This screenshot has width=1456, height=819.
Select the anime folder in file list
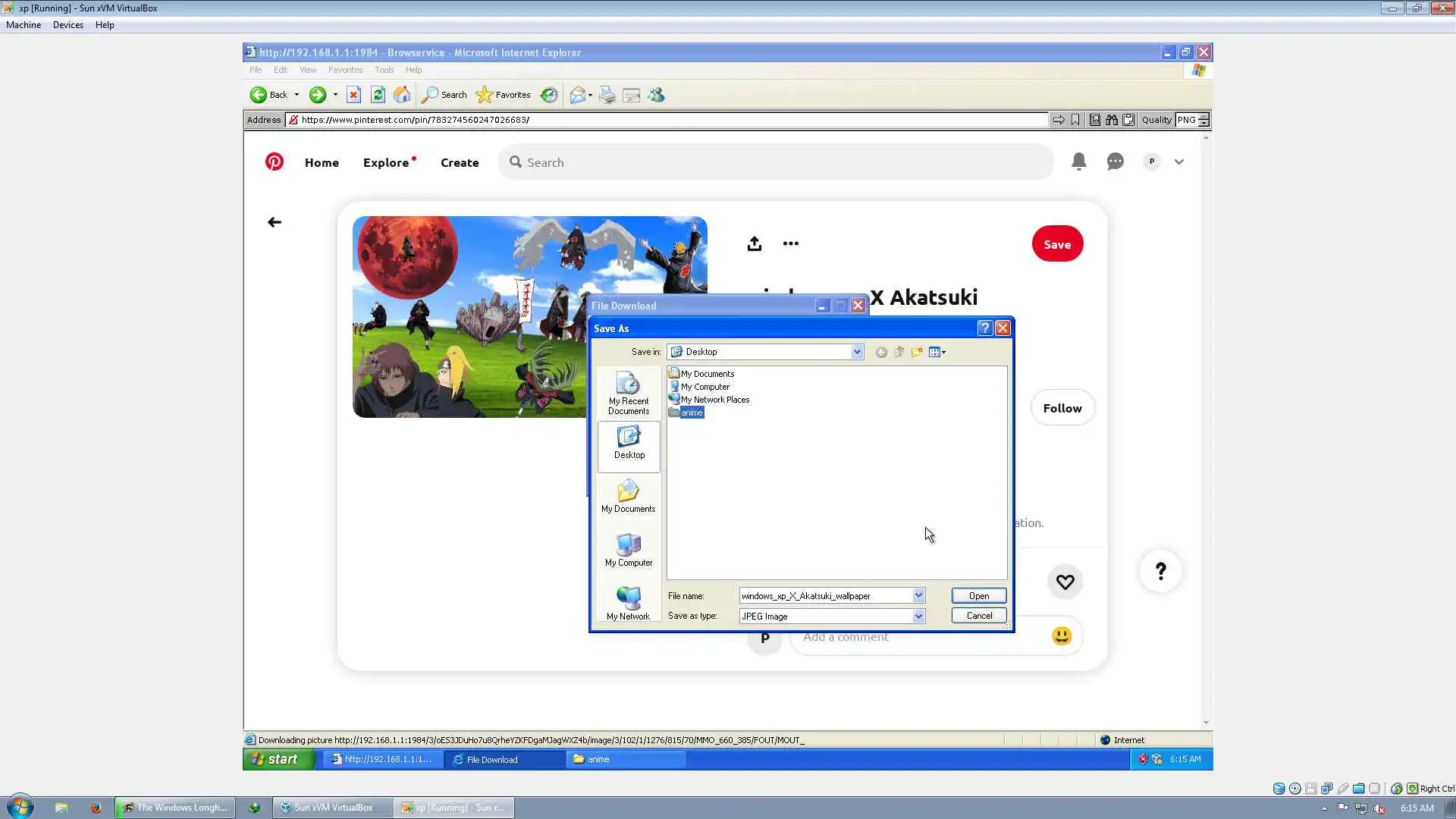[x=691, y=413]
